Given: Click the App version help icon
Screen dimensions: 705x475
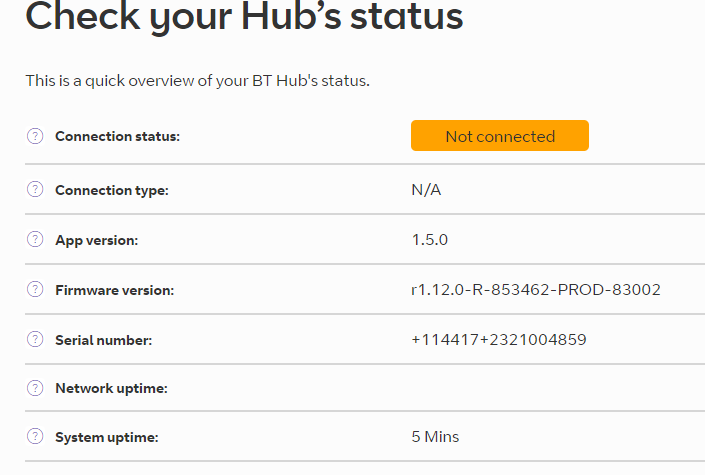Looking at the screenshot, I should 35,240.
